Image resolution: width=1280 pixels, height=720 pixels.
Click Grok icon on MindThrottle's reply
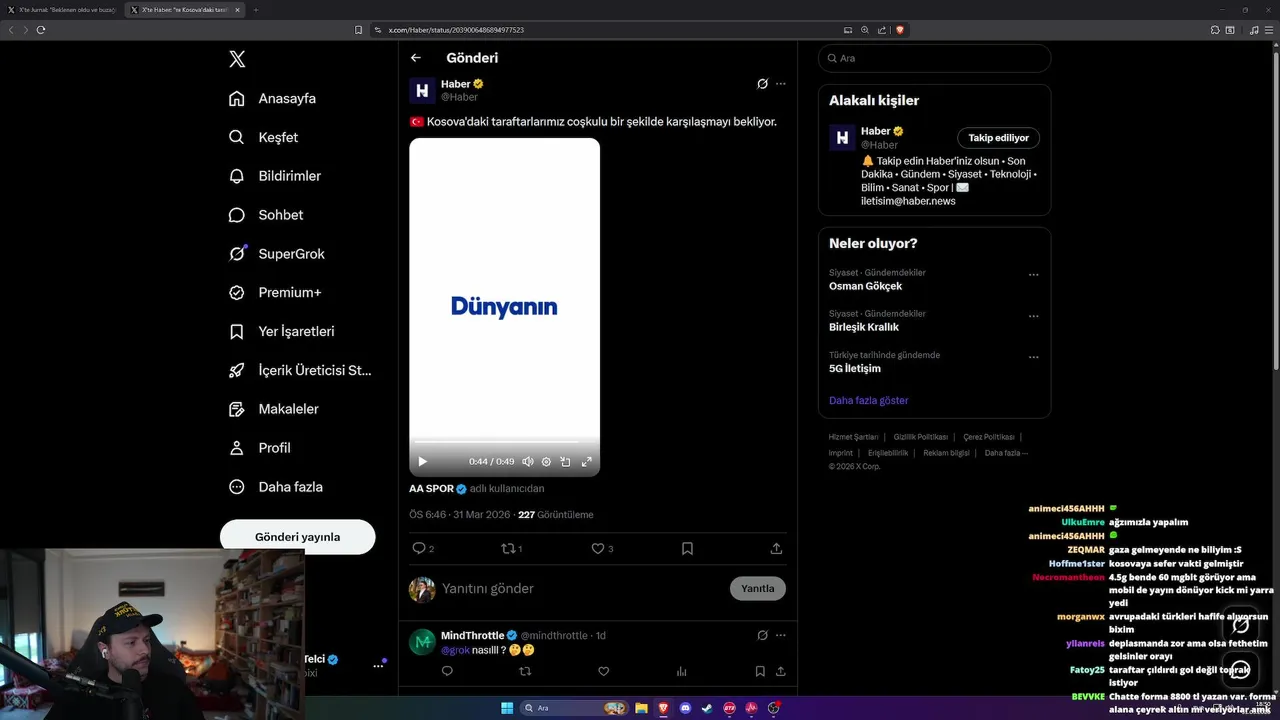(x=762, y=635)
